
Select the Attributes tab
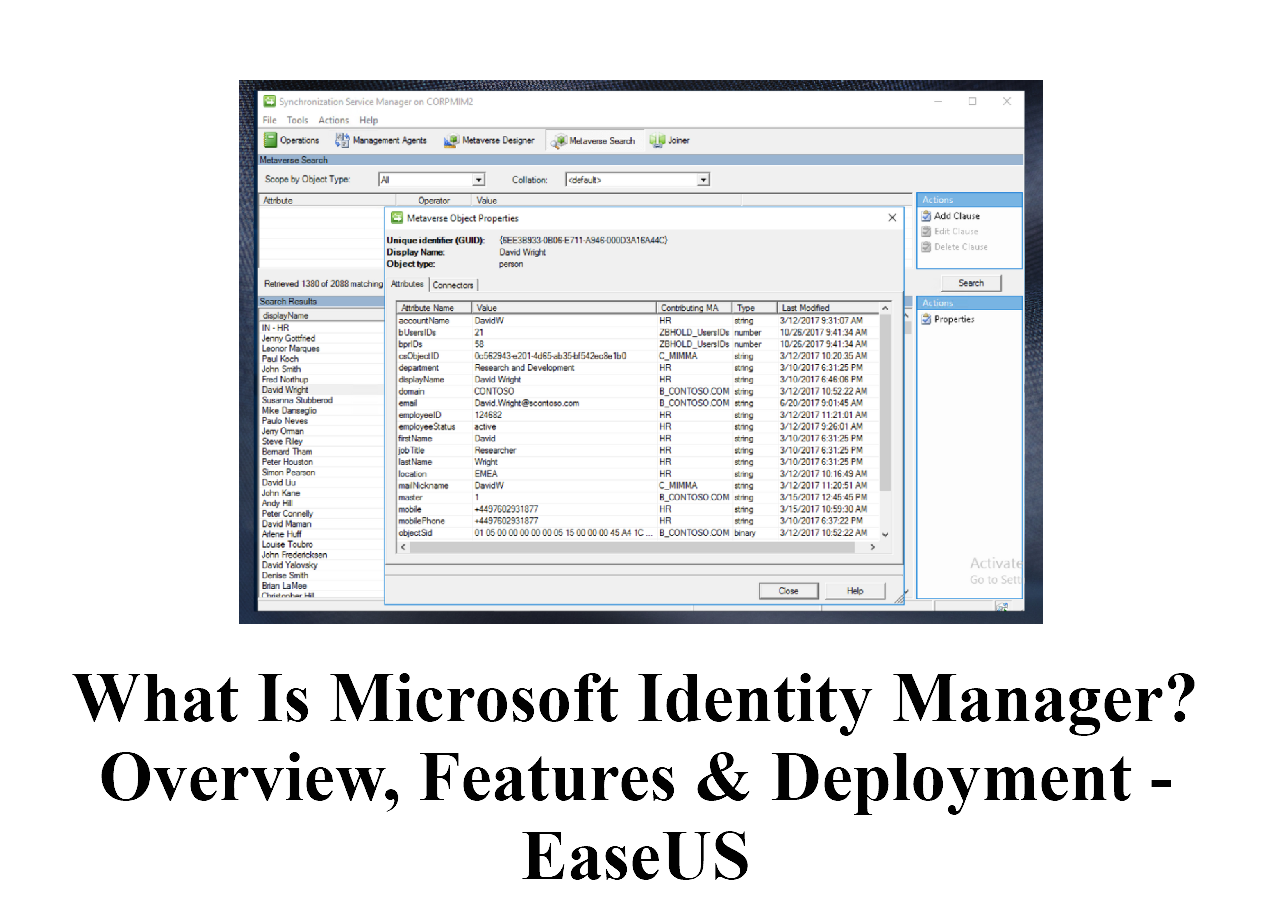(x=407, y=285)
